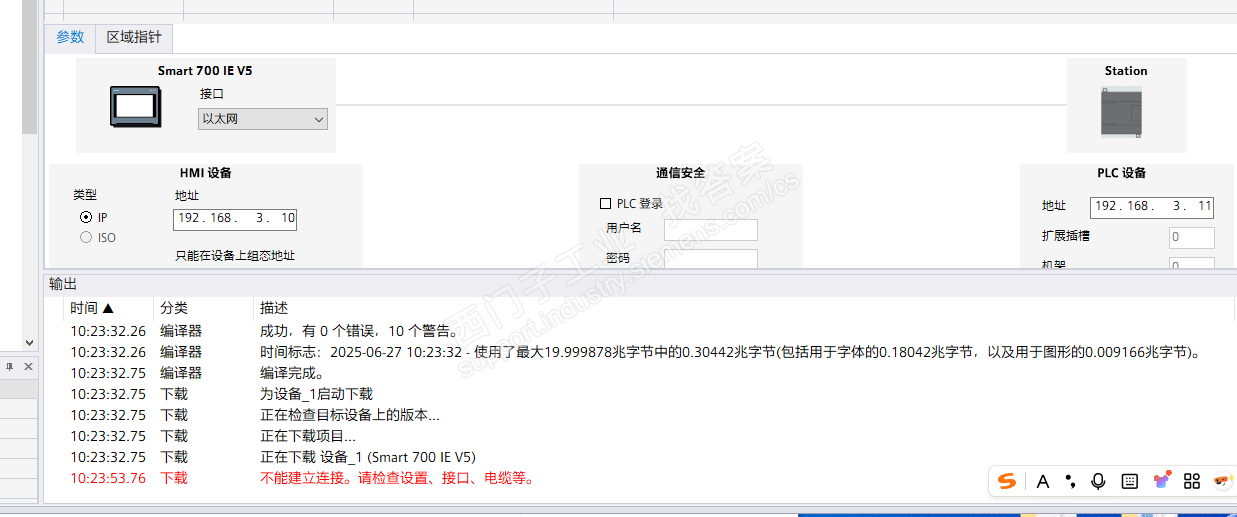Screen dimensions: 1237x517
Task: Click the 描述 column header in output
Action: coord(274,308)
